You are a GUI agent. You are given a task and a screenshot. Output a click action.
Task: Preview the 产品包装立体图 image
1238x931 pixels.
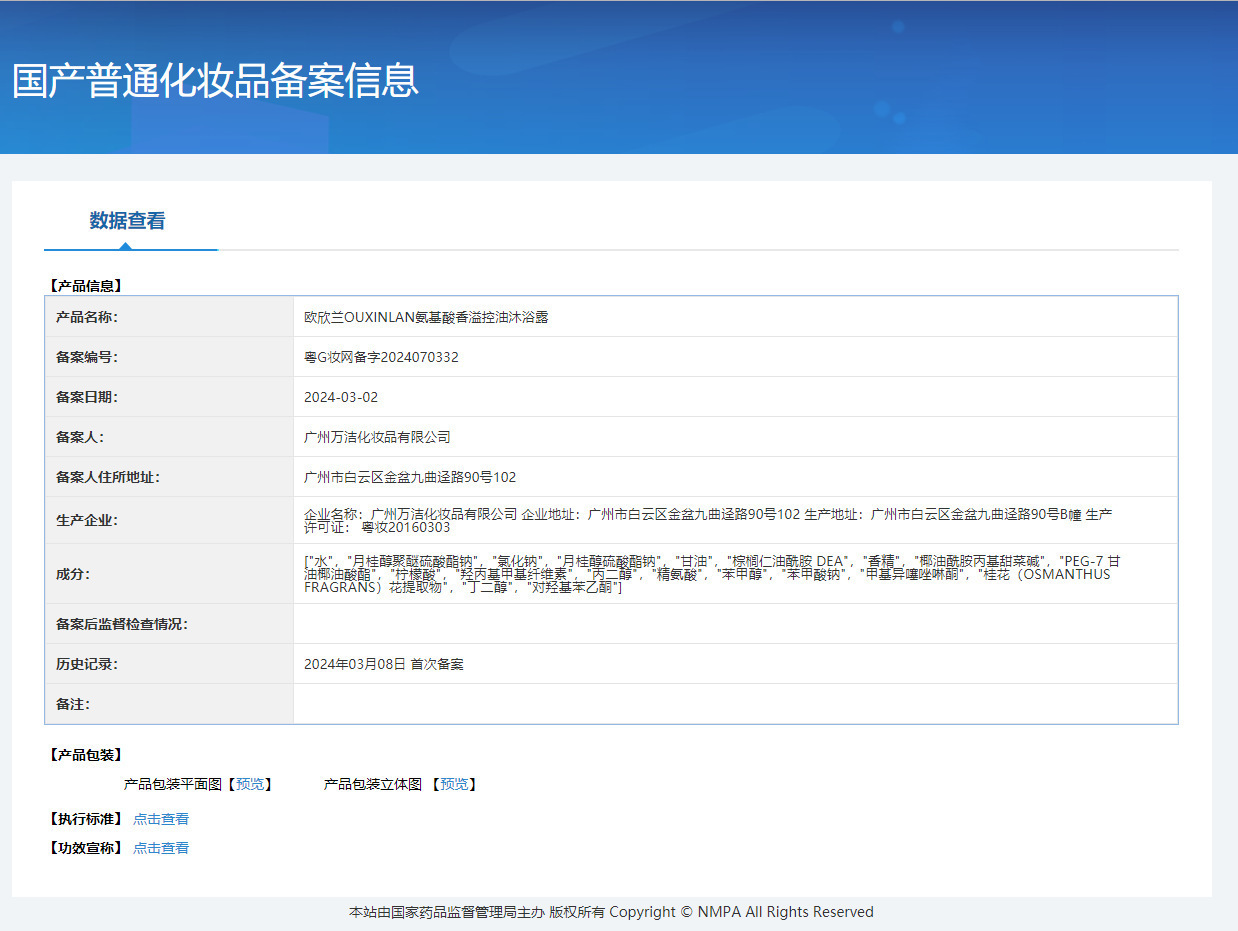[x=454, y=784]
